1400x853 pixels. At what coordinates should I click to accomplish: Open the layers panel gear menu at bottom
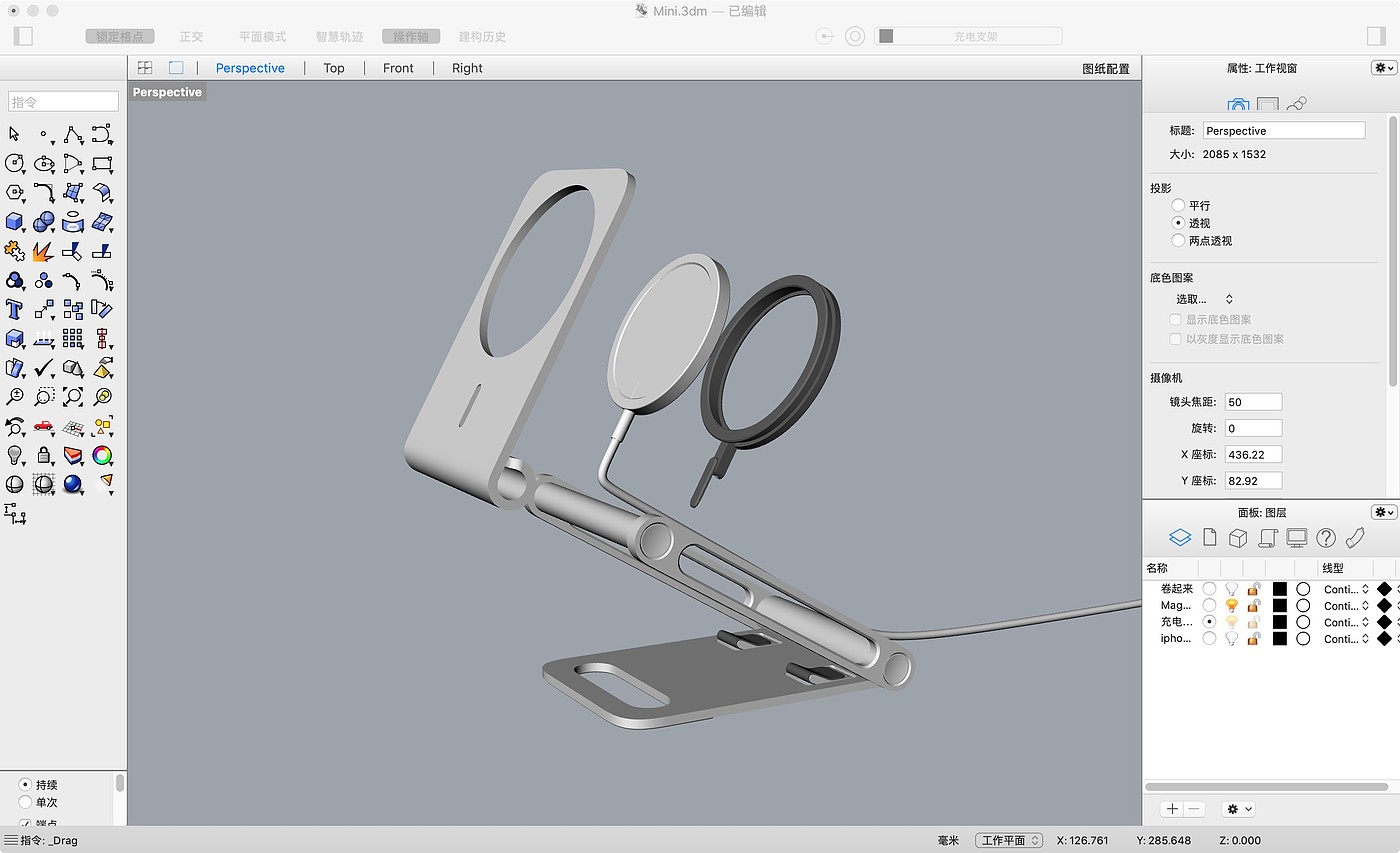(x=1238, y=809)
